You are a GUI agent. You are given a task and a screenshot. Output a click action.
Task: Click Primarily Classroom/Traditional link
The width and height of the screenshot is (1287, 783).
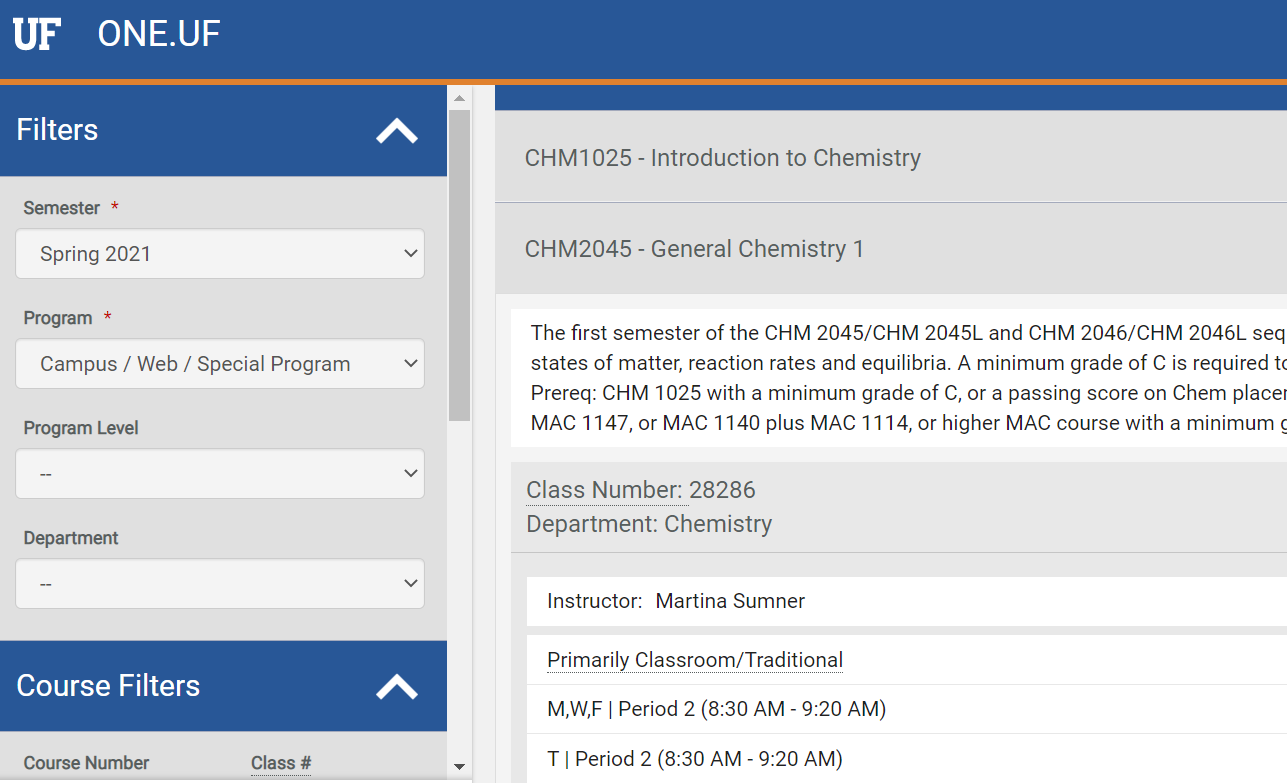pyautogui.click(x=695, y=660)
